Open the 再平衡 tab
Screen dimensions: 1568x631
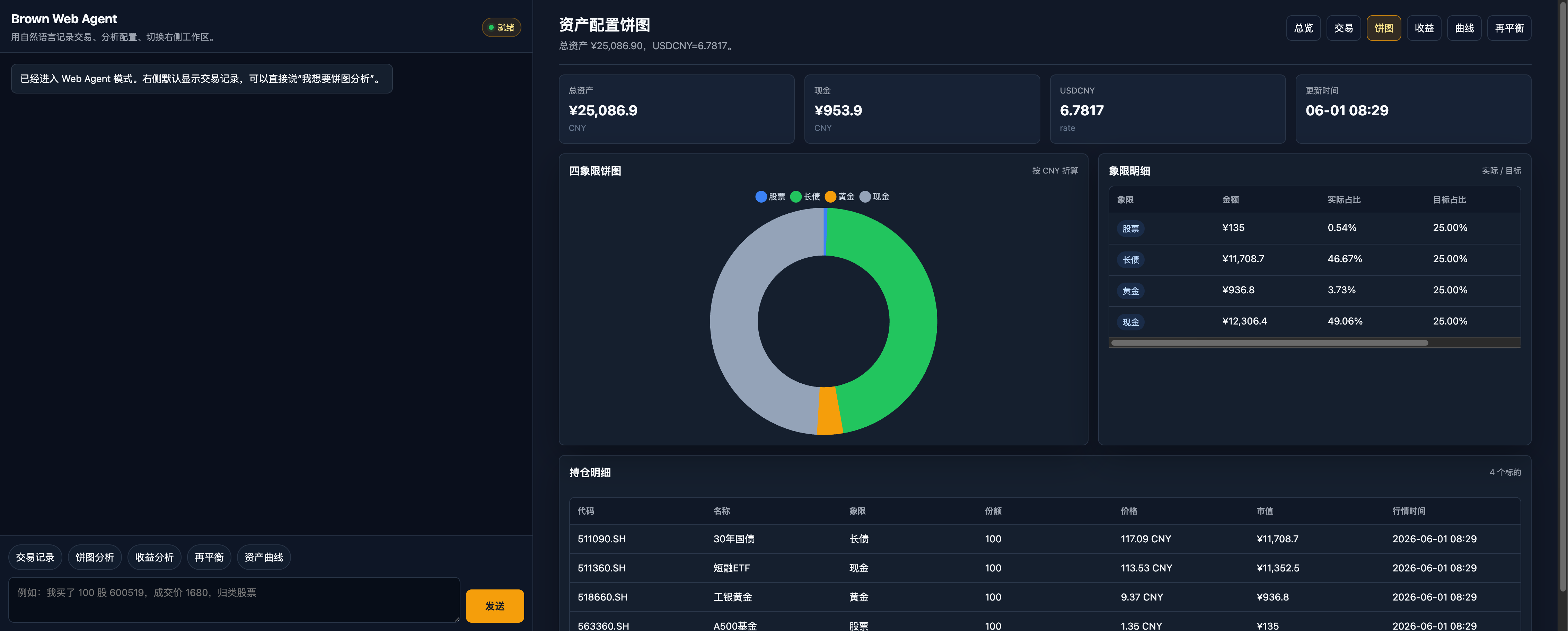click(1509, 28)
